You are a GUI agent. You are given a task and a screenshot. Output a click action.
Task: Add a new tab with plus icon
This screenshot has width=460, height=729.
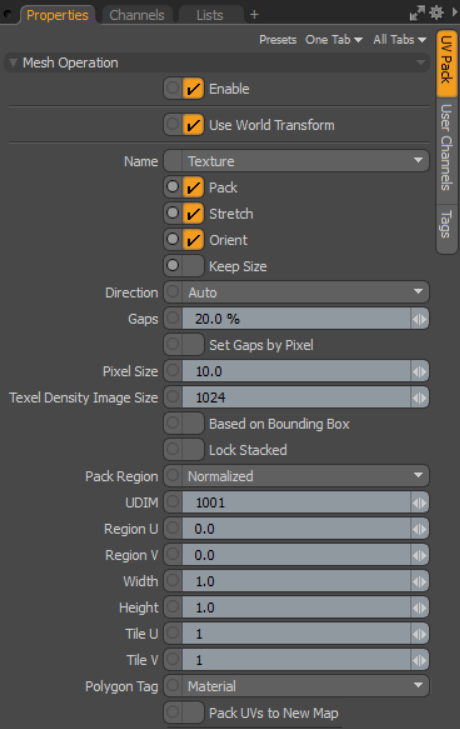(x=254, y=15)
